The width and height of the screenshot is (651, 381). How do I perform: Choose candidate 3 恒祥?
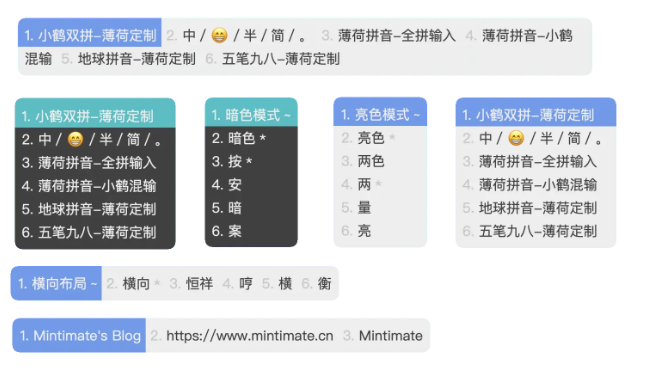[191, 284]
